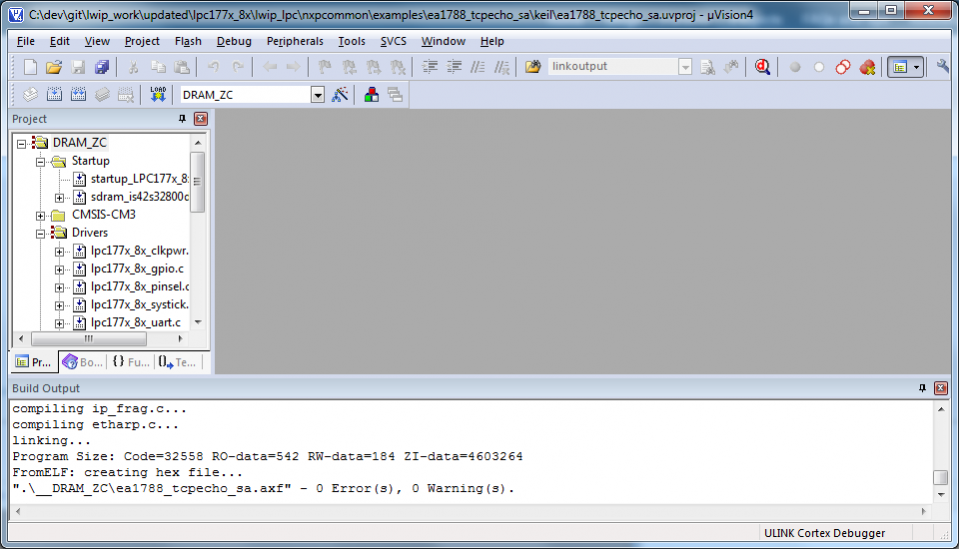Save all files via toolbar
The image size is (959, 549).
coord(102,67)
